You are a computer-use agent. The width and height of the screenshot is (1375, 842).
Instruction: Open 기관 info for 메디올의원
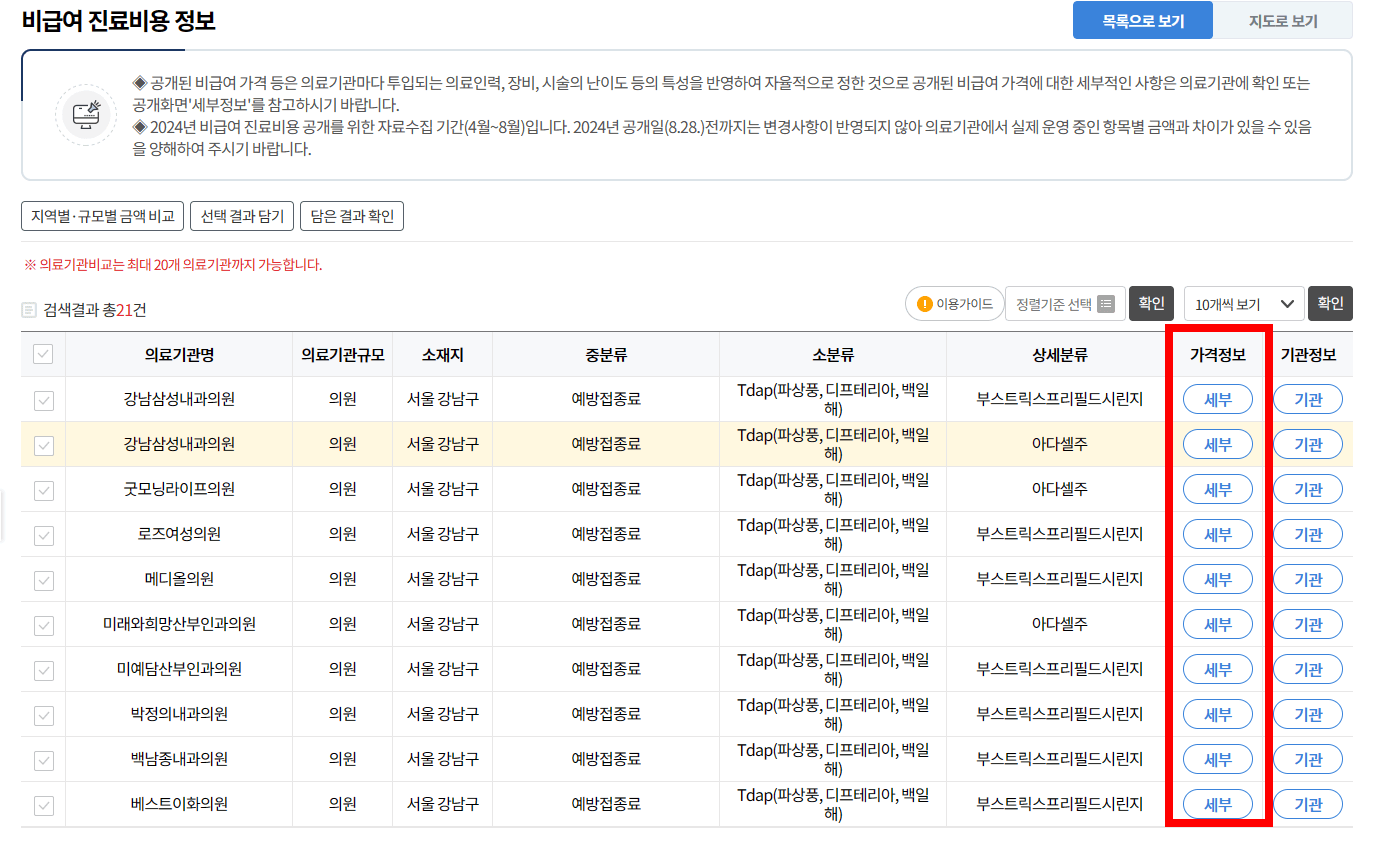[x=1308, y=579]
